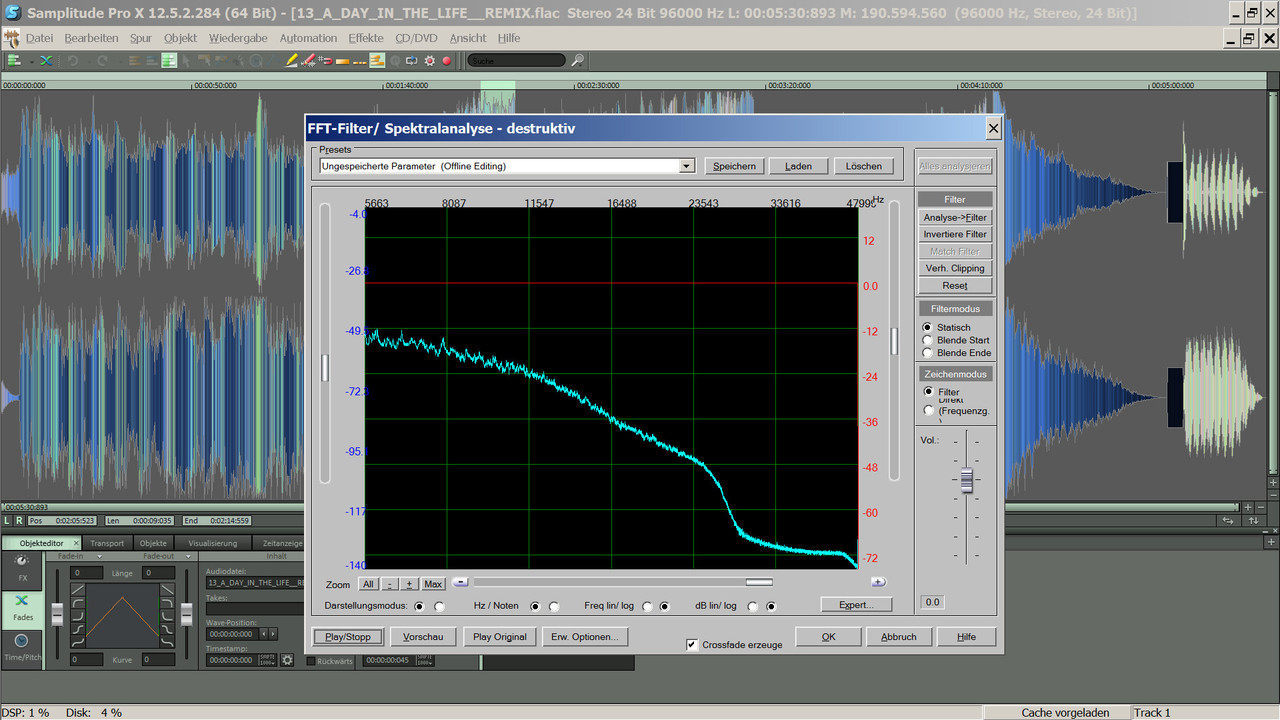The height and width of the screenshot is (720, 1280).
Task: Select the orange bar object icon in the toolbar
Action: pos(342,60)
